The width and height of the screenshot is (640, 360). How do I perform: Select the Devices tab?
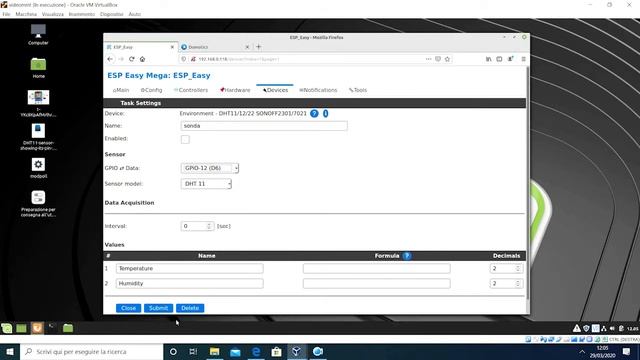coord(275,90)
